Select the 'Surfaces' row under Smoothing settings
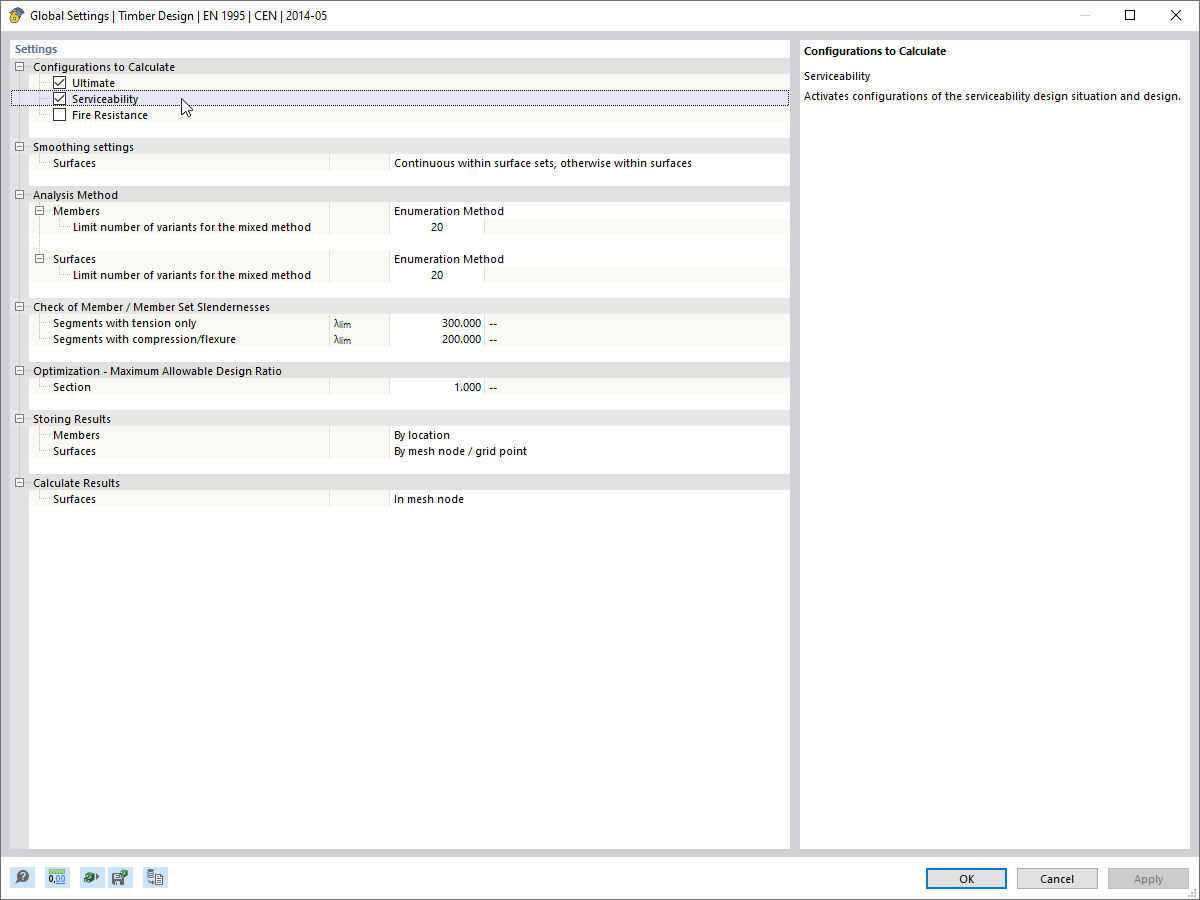The height and width of the screenshot is (900, 1200). pos(74,163)
